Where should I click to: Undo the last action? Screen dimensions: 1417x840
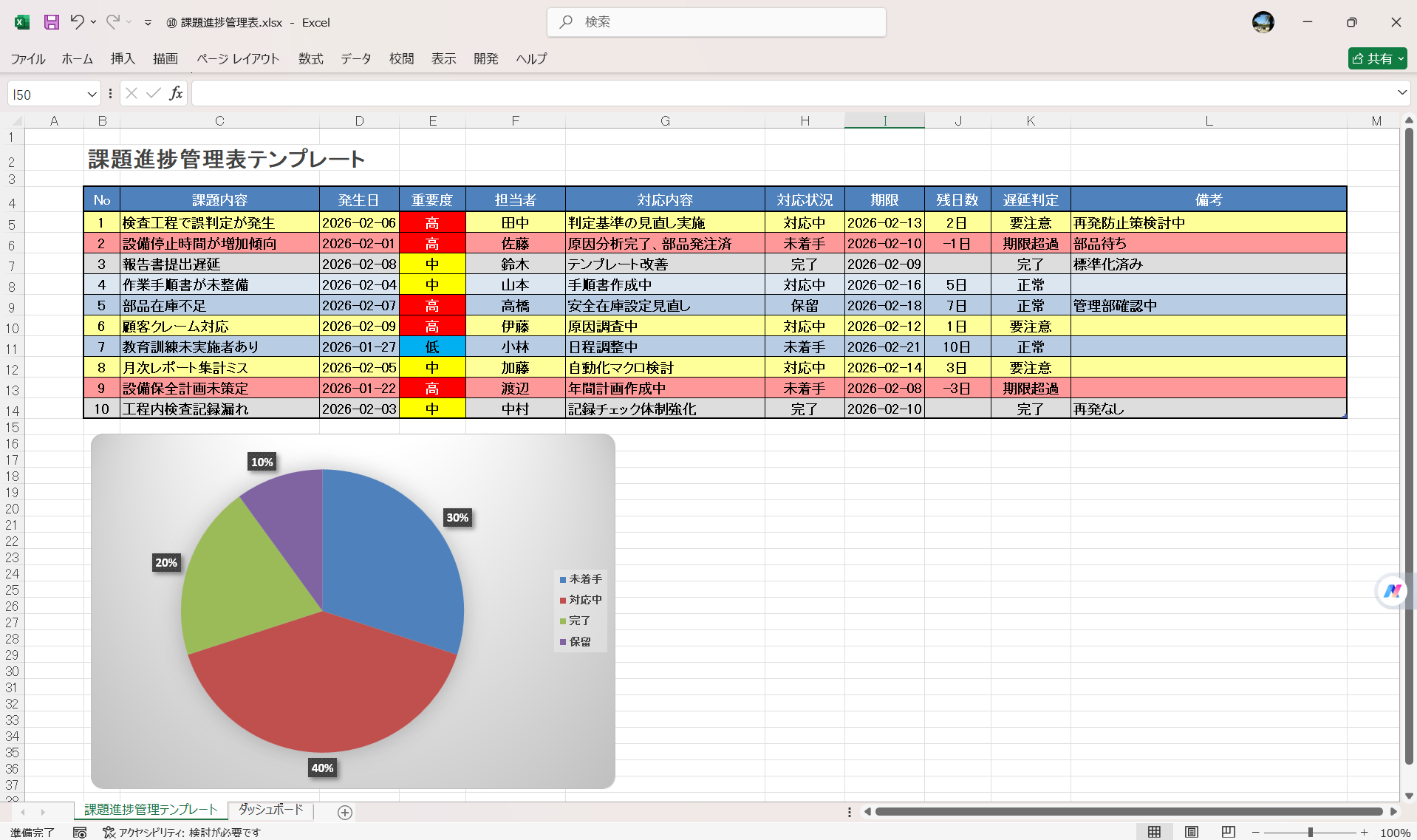[x=78, y=22]
